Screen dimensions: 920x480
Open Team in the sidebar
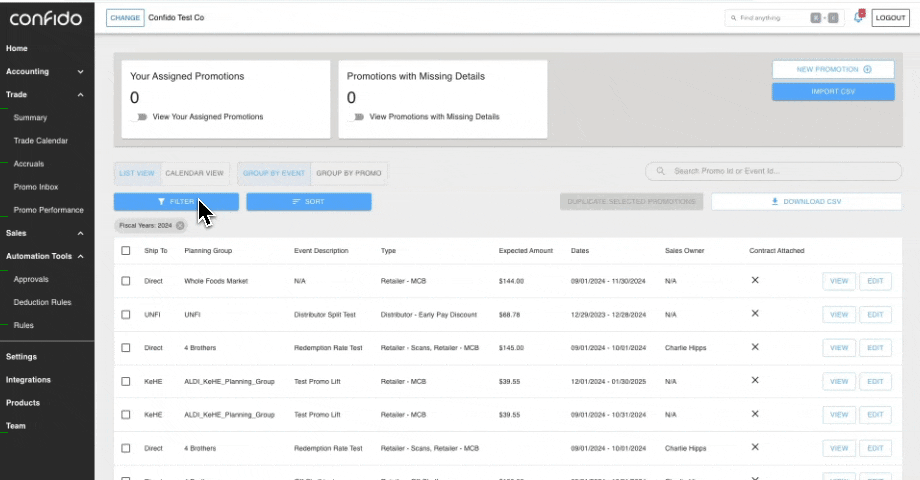click(x=16, y=426)
